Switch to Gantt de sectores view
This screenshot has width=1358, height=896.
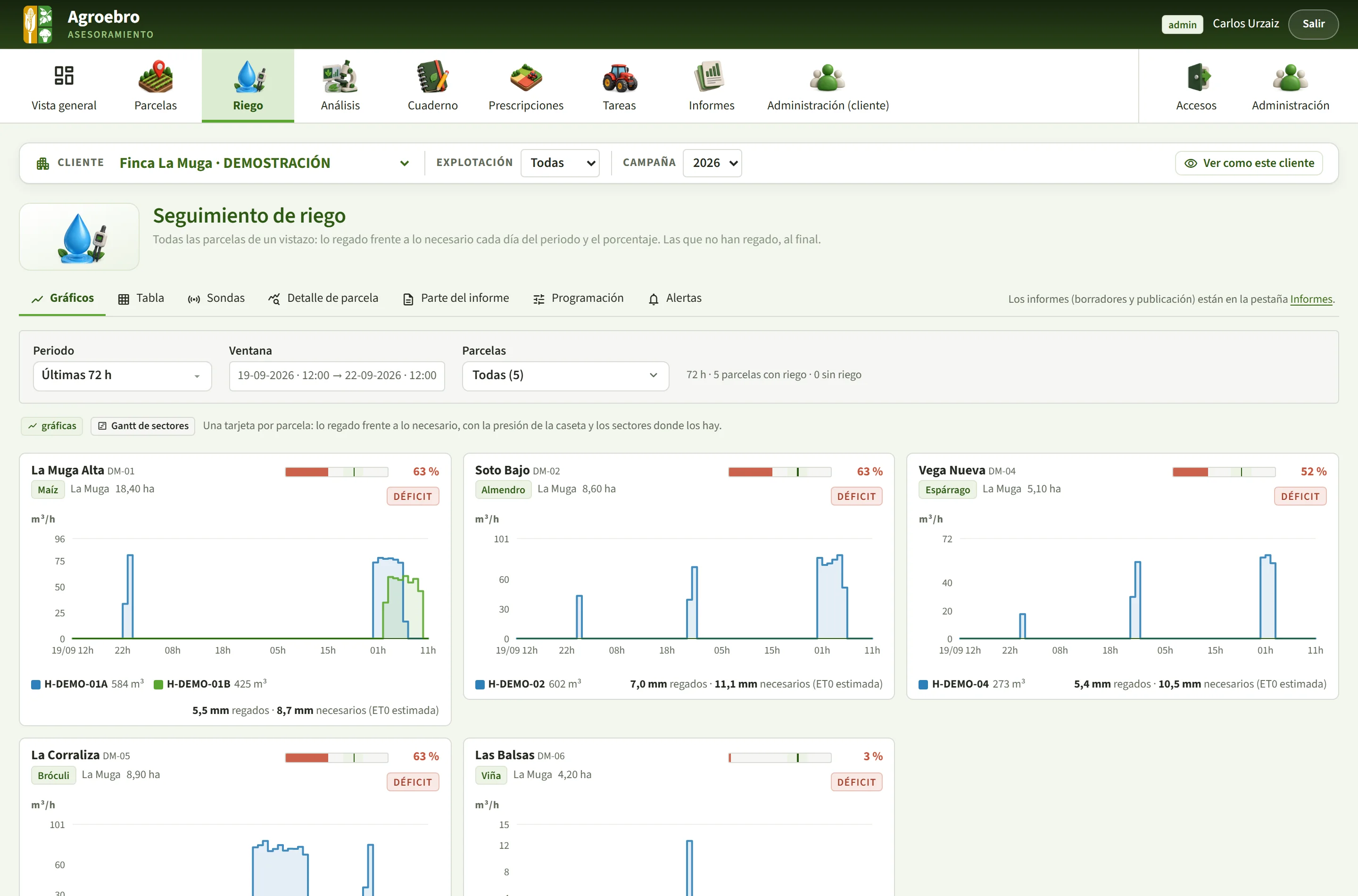pyautogui.click(x=143, y=426)
